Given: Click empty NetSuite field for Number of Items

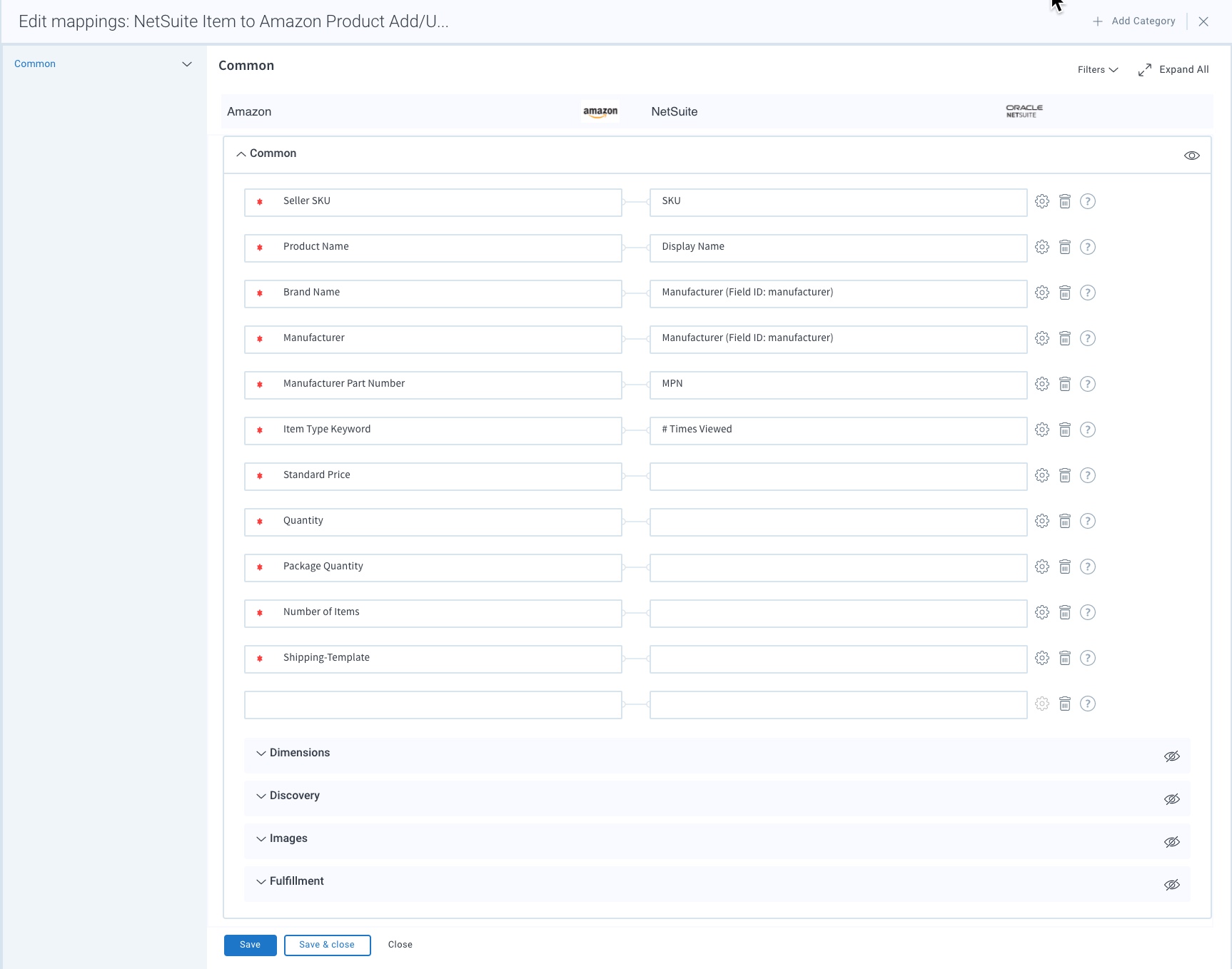Looking at the screenshot, I should click(838, 614).
